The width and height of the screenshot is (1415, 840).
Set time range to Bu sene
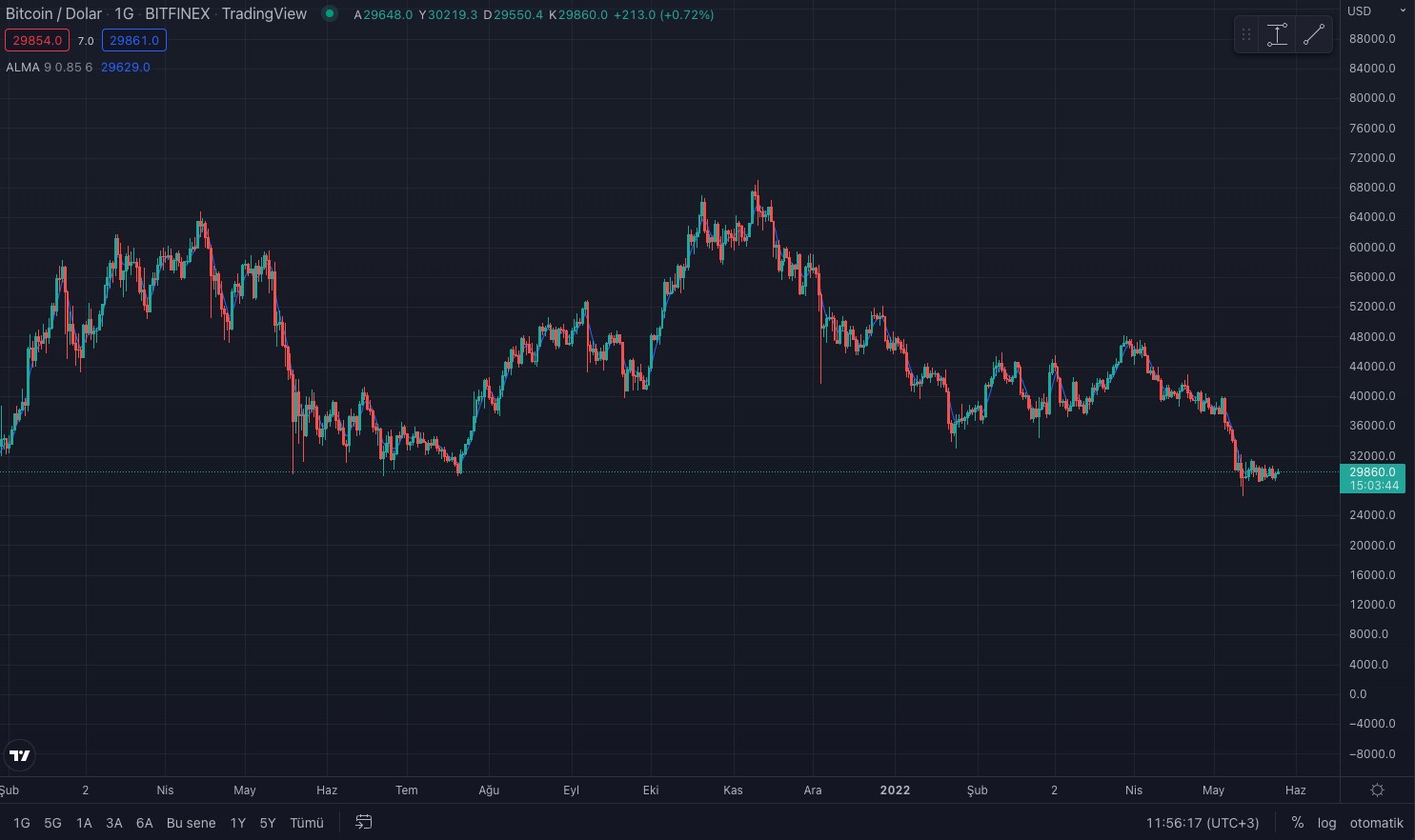click(x=192, y=823)
